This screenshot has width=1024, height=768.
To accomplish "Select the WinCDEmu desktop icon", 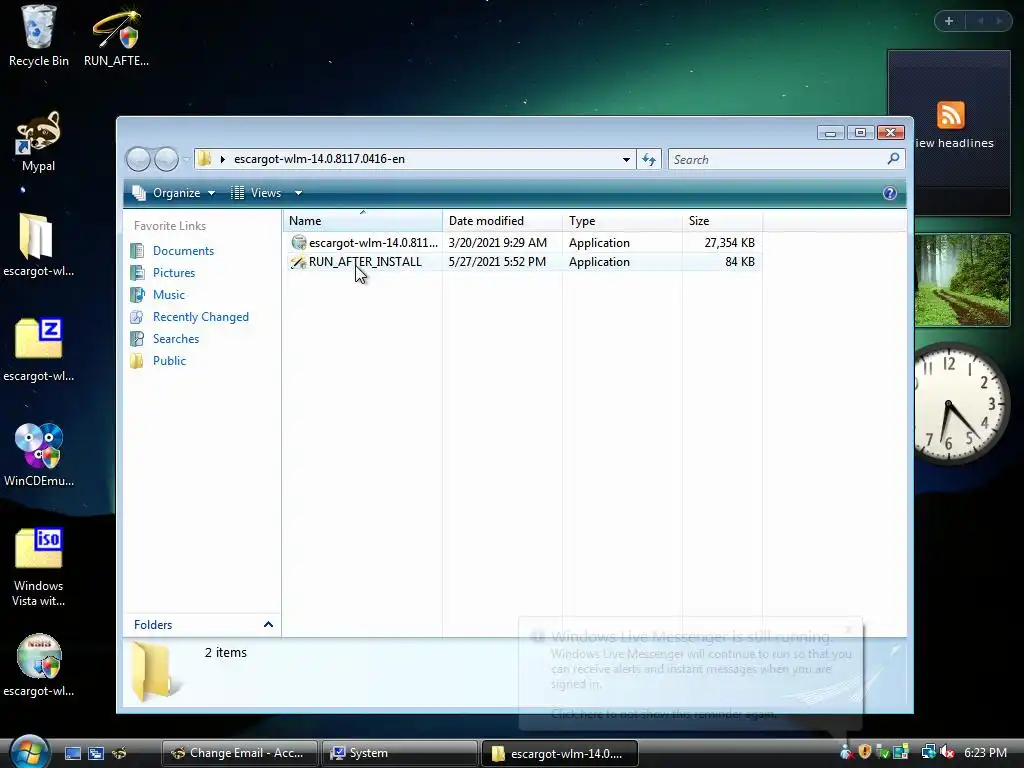I will [39, 455].
